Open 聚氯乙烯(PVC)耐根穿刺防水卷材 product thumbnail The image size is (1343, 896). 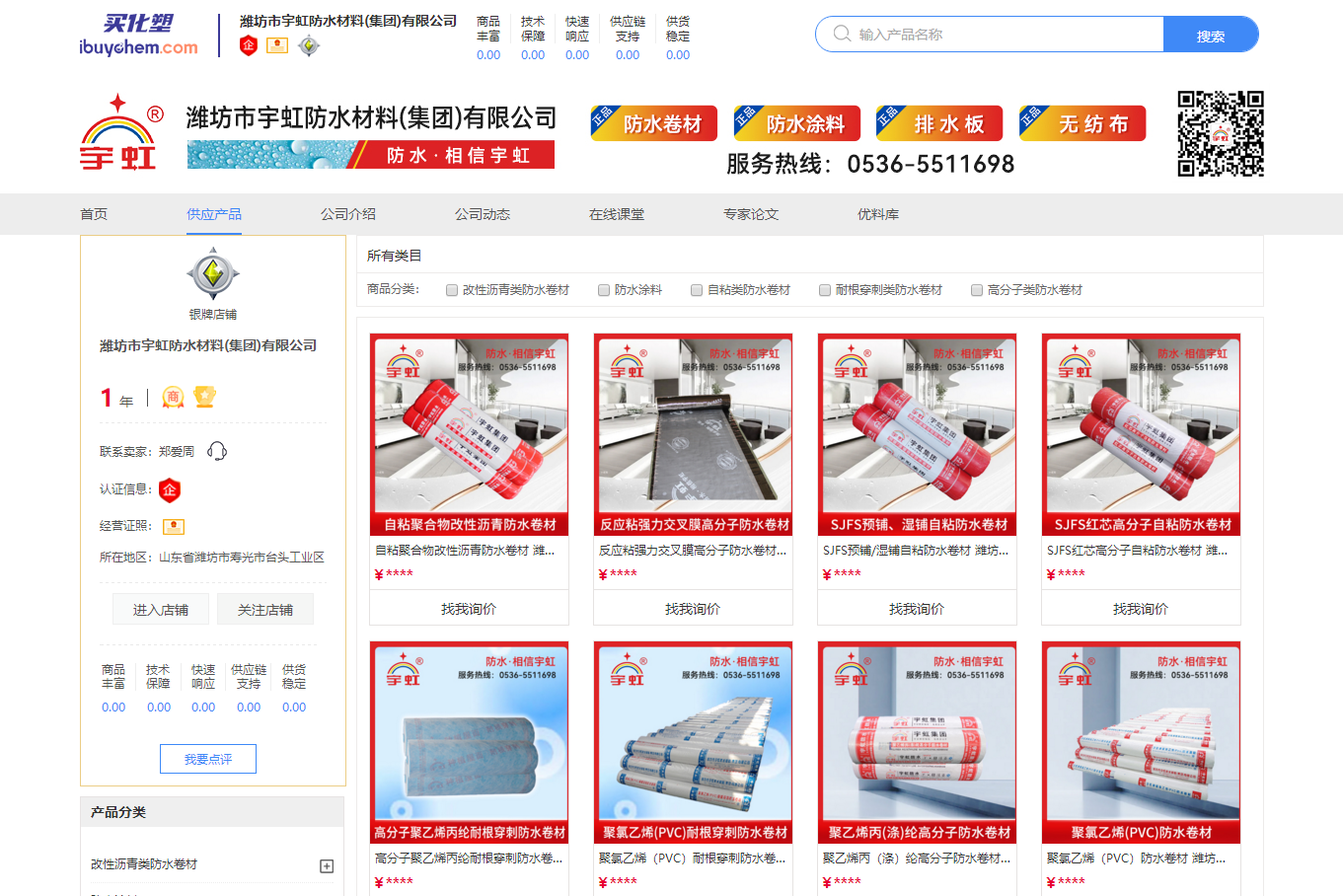[693, 742]
